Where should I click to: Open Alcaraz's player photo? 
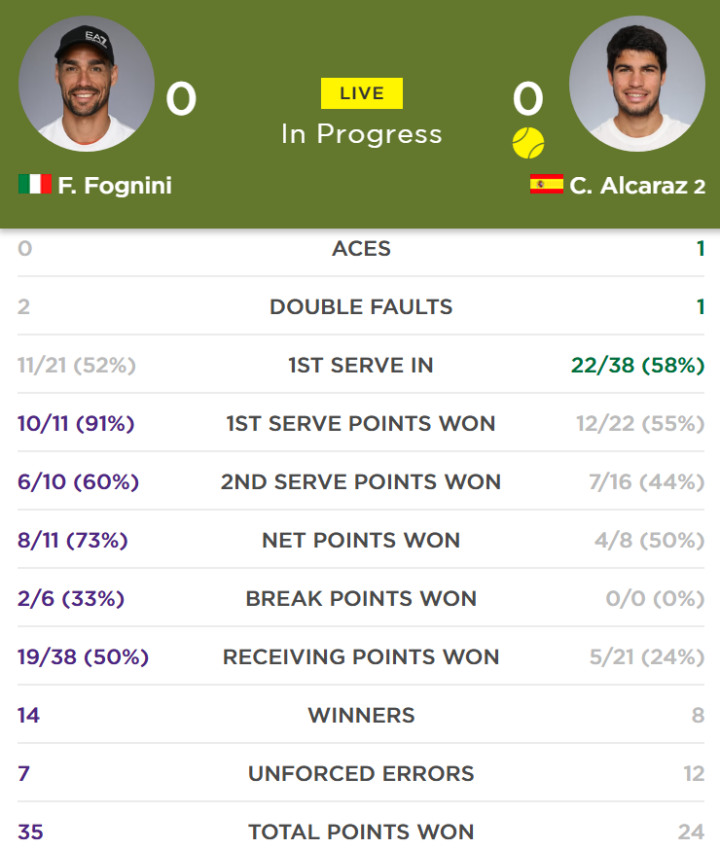click(637, 84)
